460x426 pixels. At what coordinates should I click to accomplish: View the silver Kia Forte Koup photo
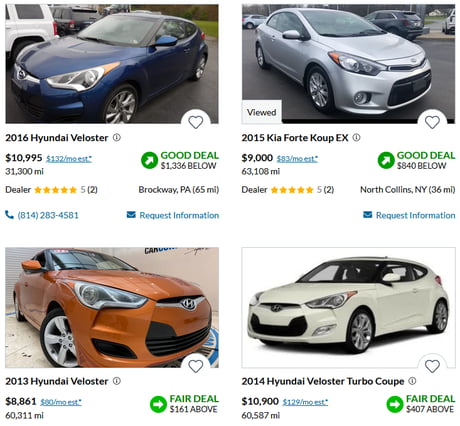tap(348, 64)
